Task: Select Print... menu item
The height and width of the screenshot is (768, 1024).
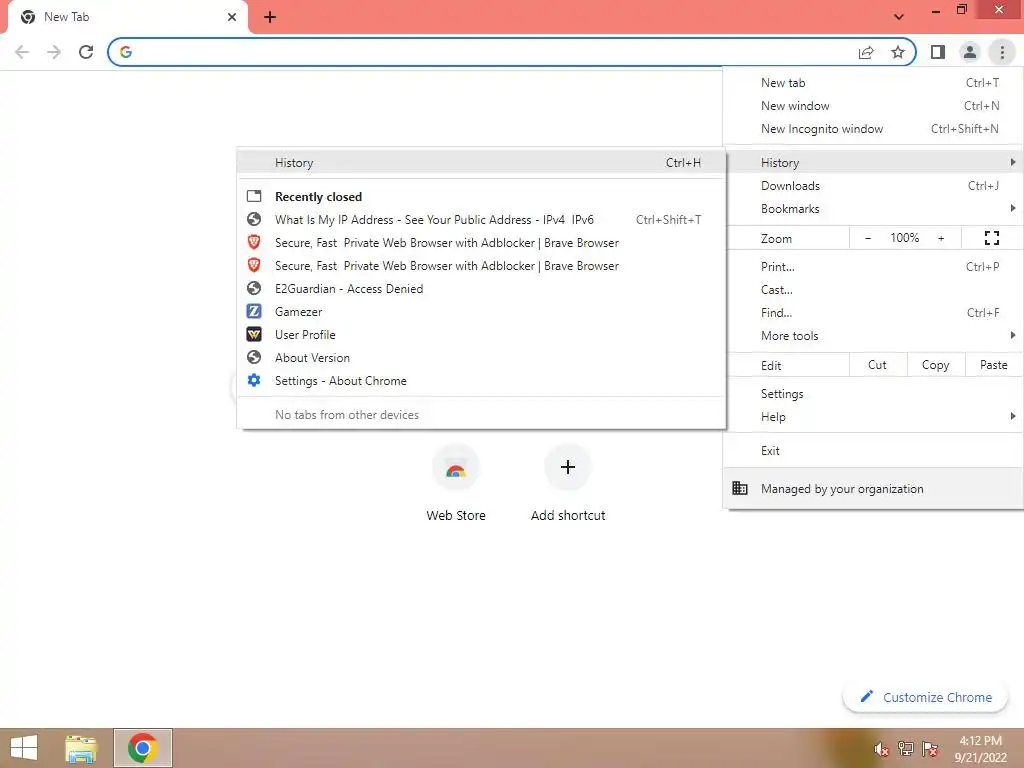Action: point(873,266)
